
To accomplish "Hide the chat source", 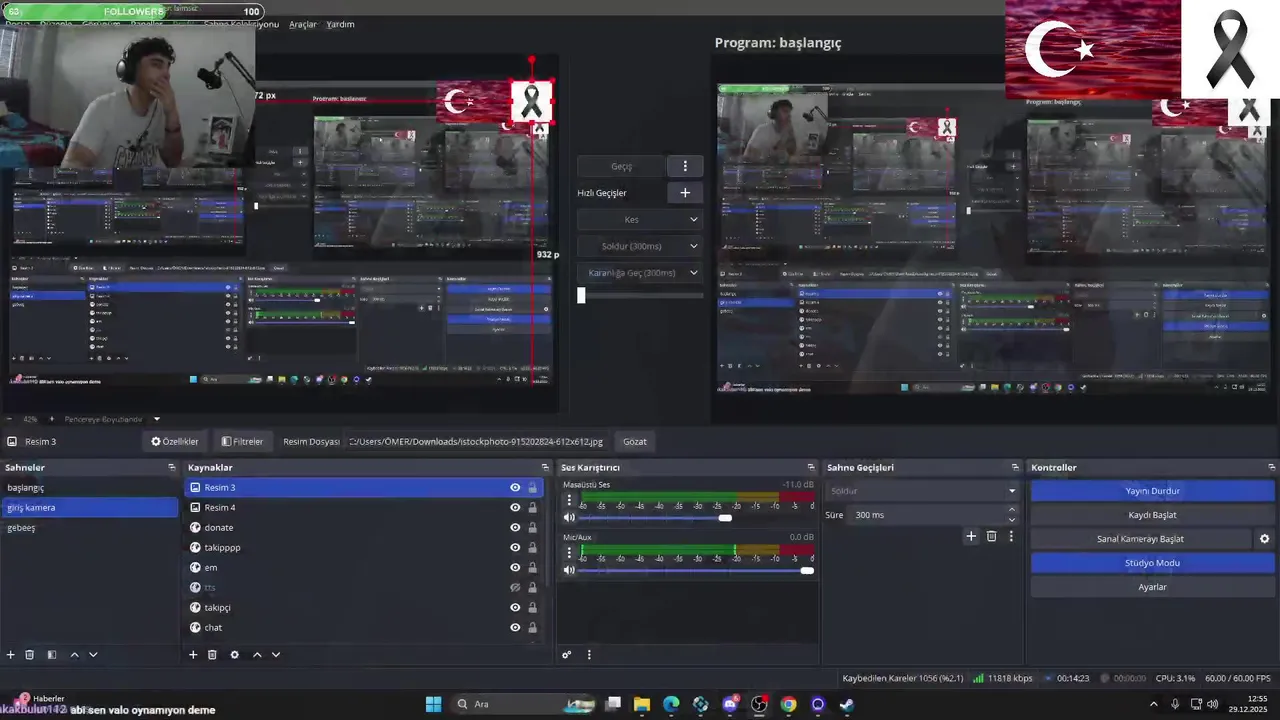I will pyautogui.click(x=515, y=627).
